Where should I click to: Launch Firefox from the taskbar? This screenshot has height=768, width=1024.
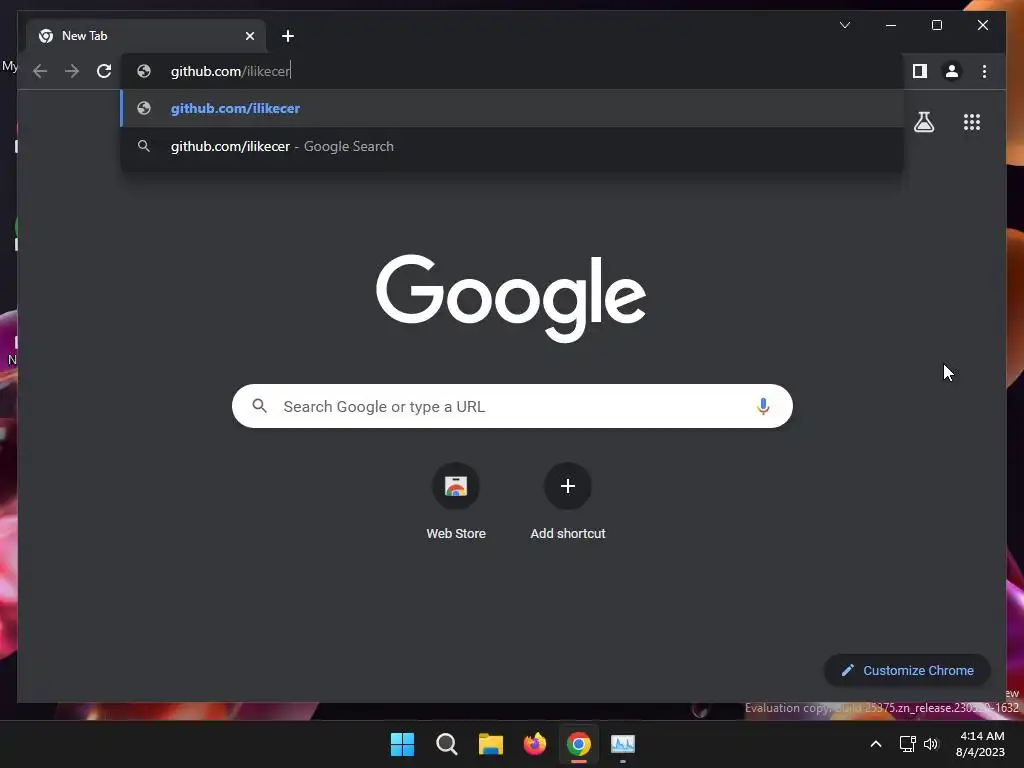[x=535, y=744]
